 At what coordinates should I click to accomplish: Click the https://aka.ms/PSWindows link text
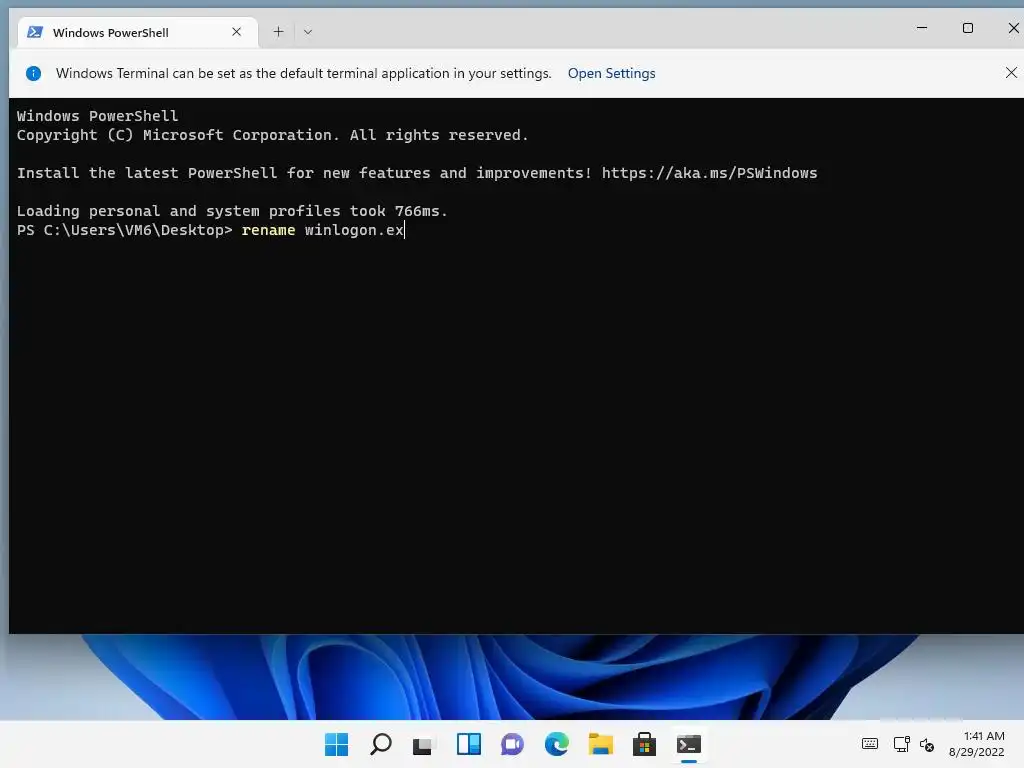(709, 173)
